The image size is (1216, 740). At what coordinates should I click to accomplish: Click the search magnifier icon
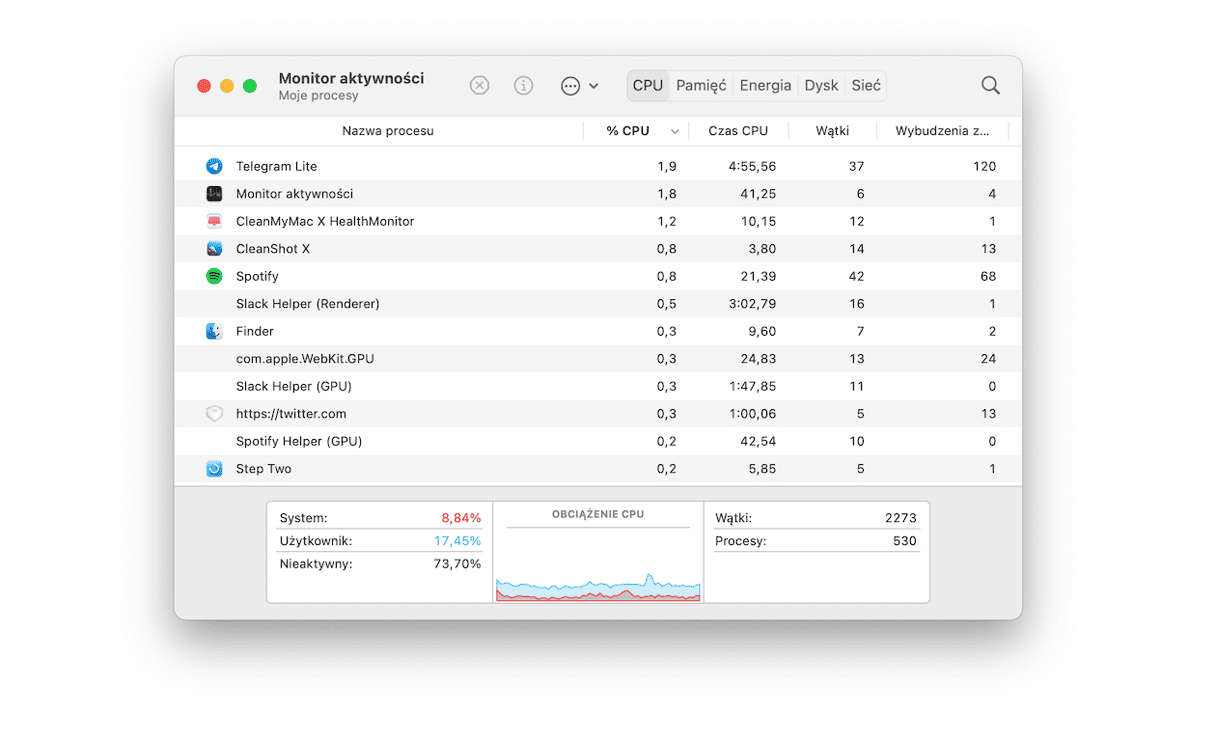[x=990, y=86]
